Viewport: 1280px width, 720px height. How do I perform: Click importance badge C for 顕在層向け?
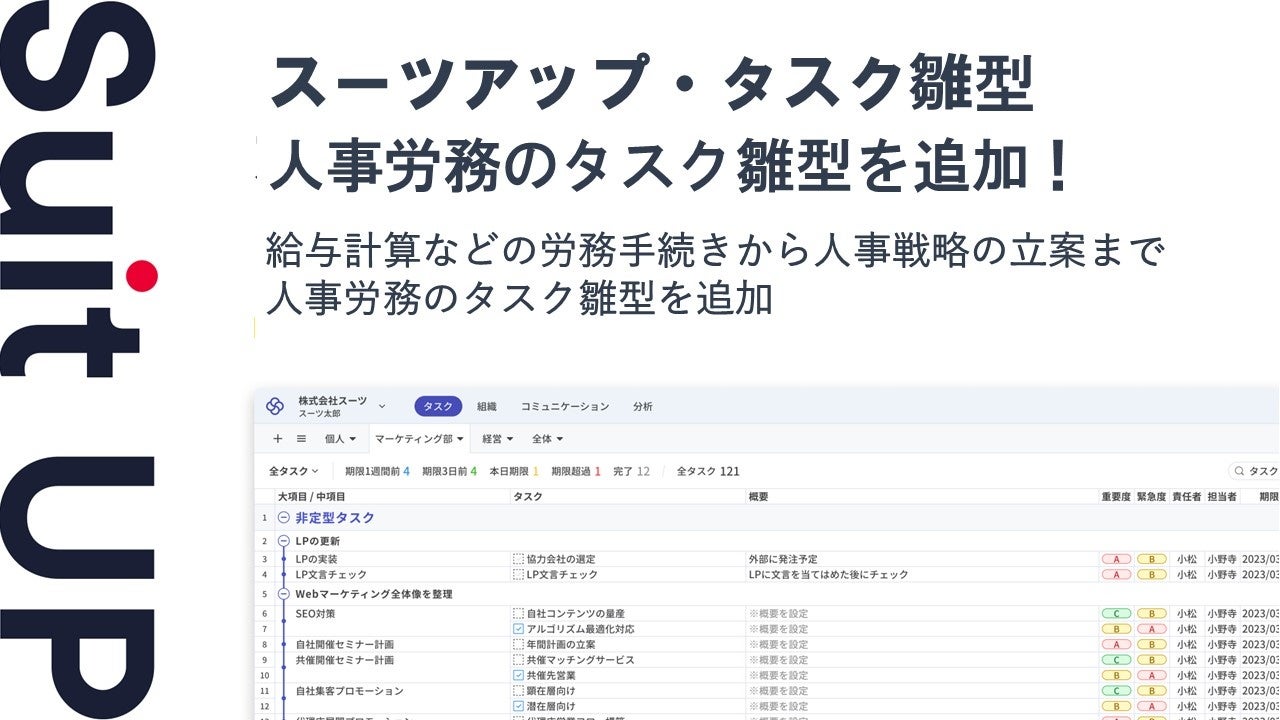pos(1116,691)
